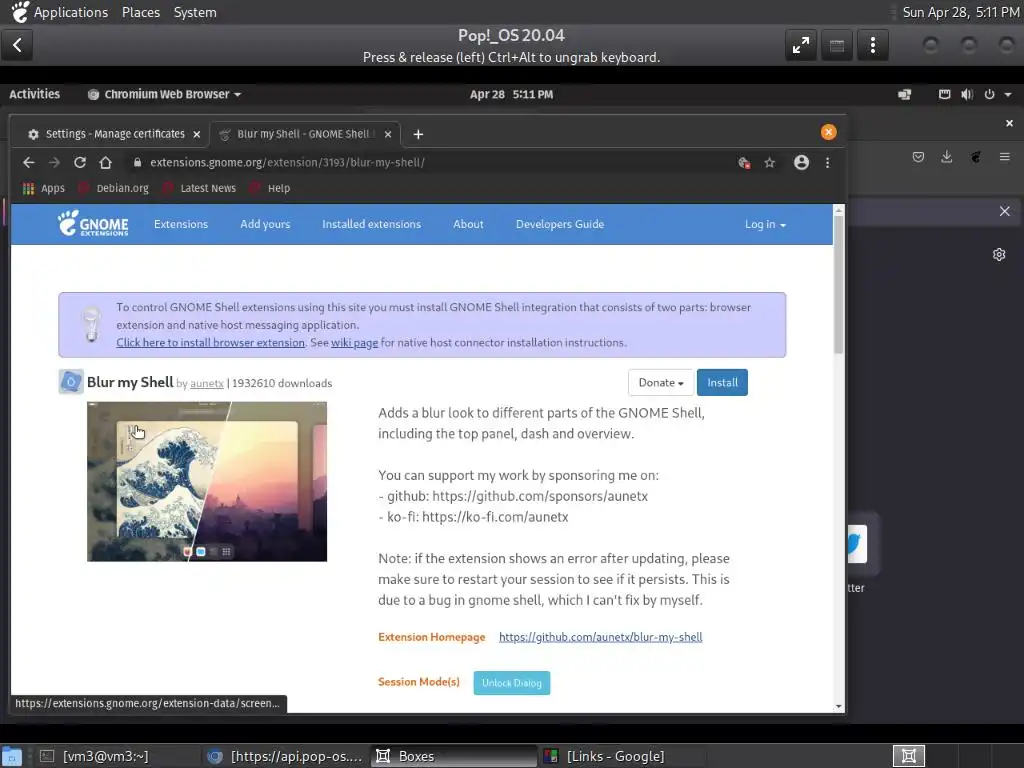Click the GNOME Extensions logo
The height and width of the screenshot is (768, 1024).
point(93,223)
